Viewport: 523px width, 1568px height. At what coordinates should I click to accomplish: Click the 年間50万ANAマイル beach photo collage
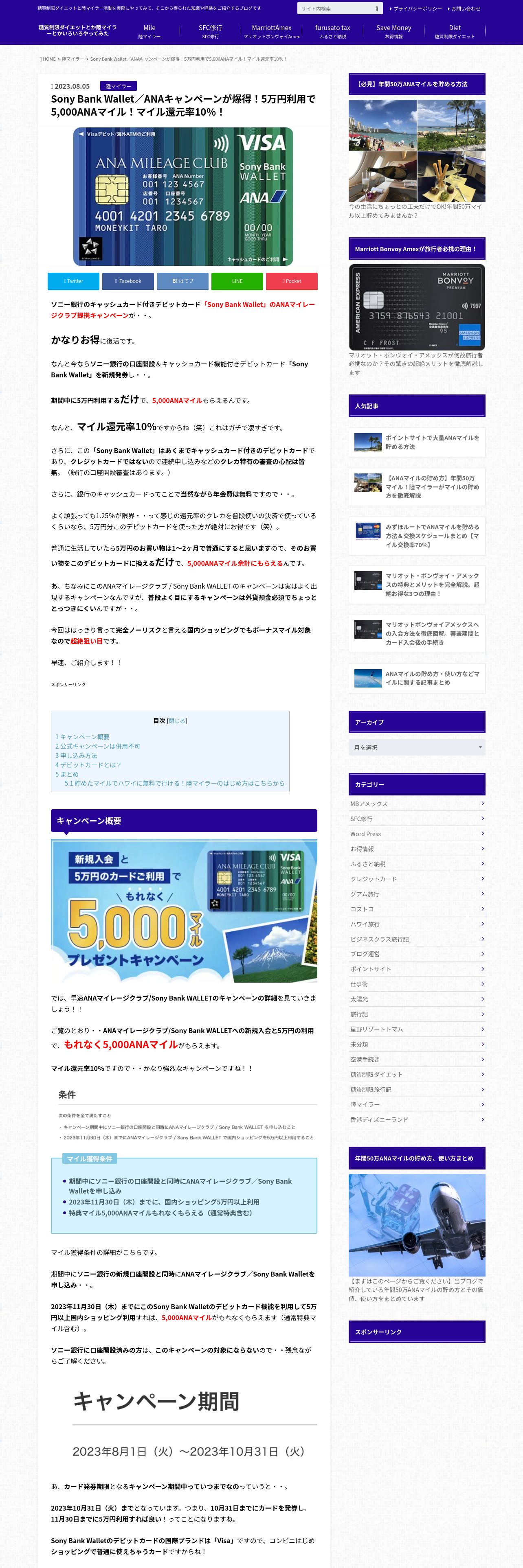[x=416, y=151]
